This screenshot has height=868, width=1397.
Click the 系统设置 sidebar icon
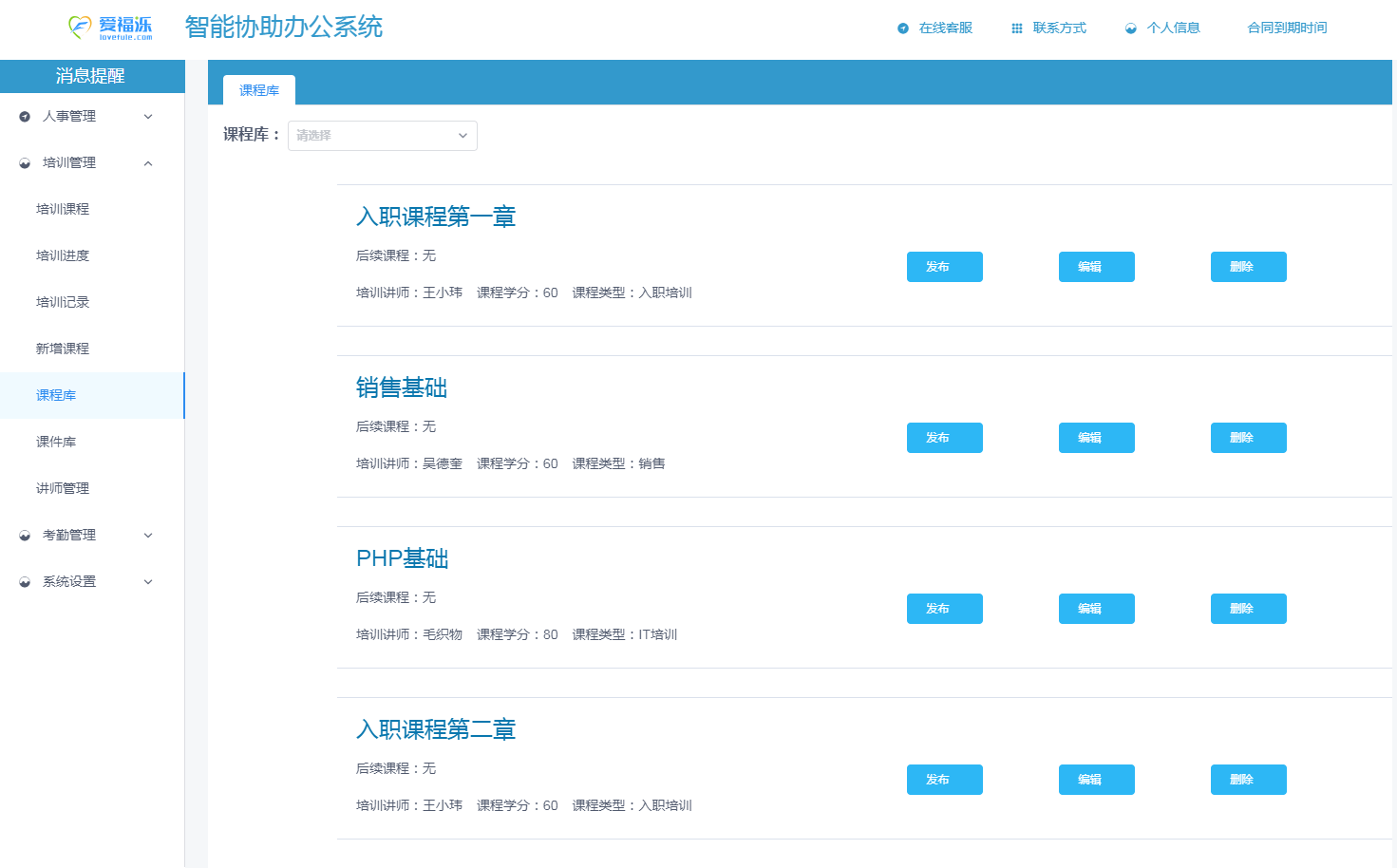(x=22, y=581)
